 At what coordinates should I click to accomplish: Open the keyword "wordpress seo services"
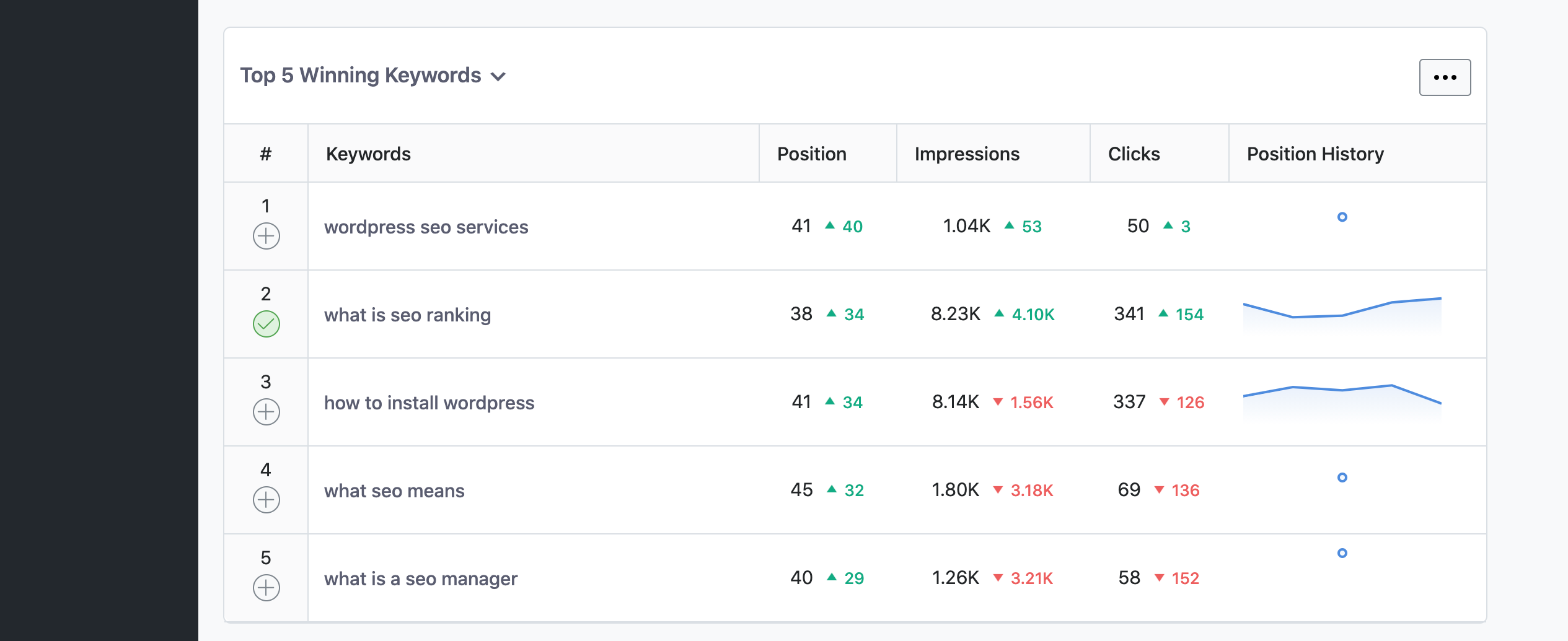pos(427,226)
